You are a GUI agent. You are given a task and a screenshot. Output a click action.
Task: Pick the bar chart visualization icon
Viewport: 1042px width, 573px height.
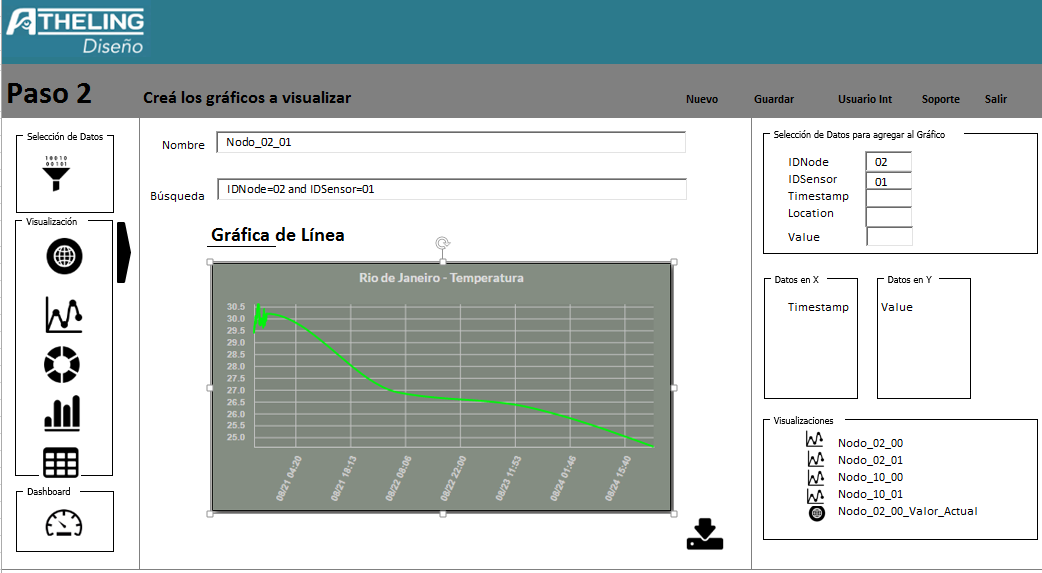click(62, 412)
